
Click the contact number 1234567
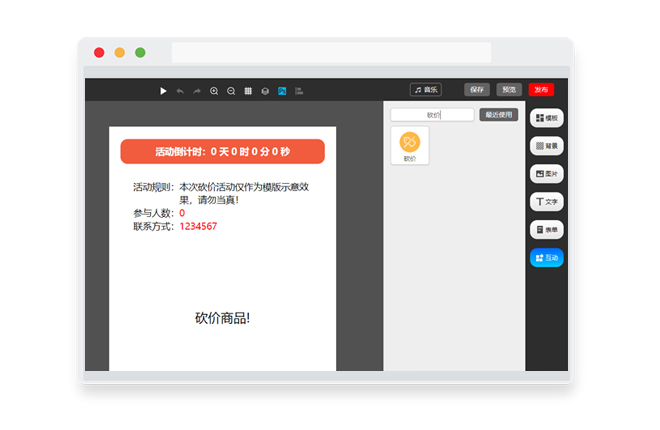198,226
